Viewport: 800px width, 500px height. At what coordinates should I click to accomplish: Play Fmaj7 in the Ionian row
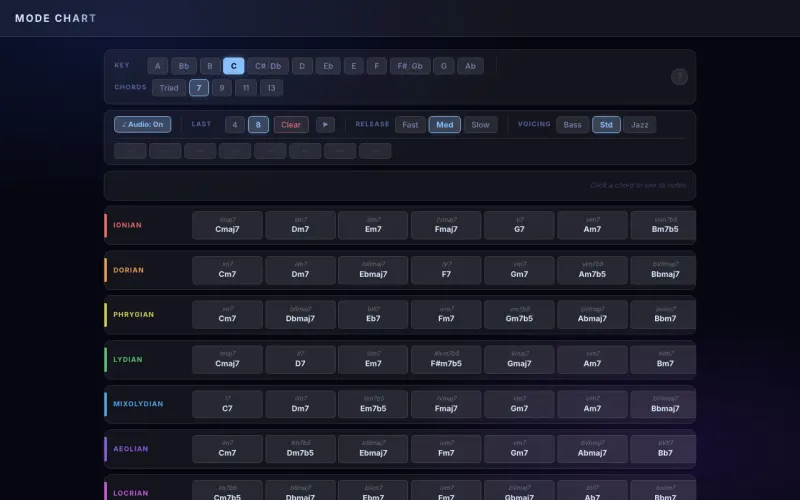[446, 225]
